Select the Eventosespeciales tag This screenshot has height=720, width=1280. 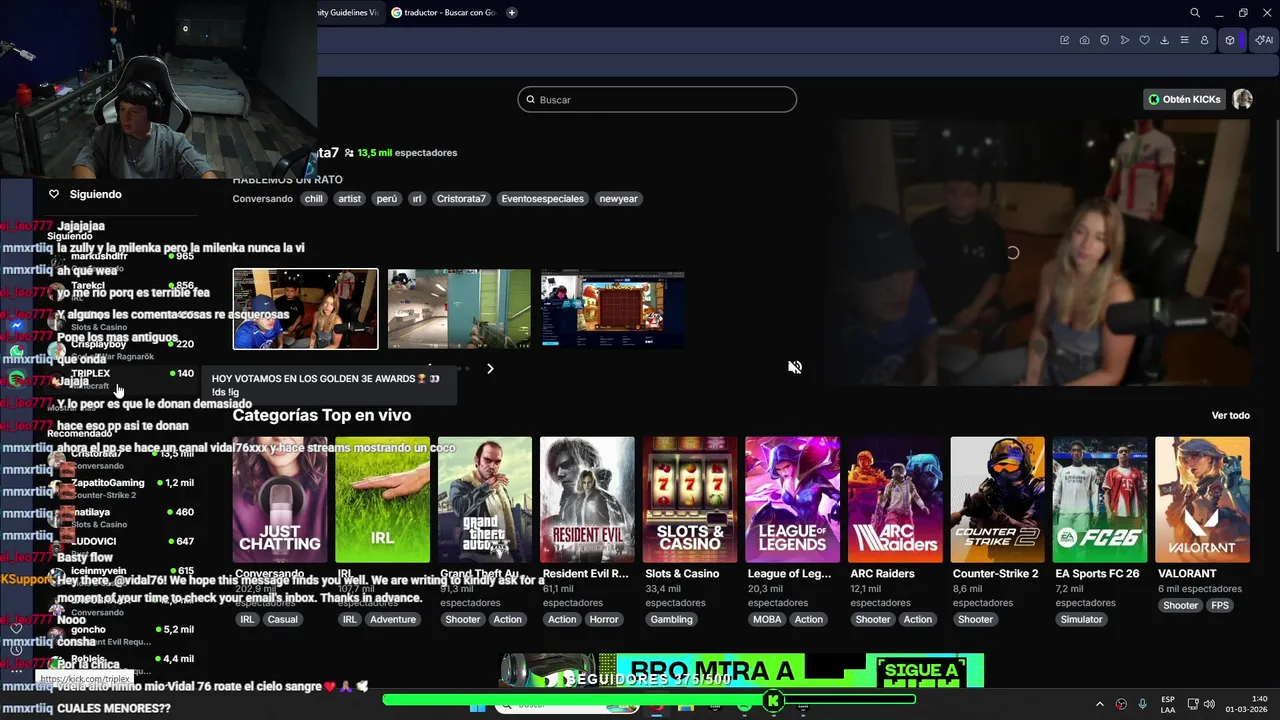point(542,199)
